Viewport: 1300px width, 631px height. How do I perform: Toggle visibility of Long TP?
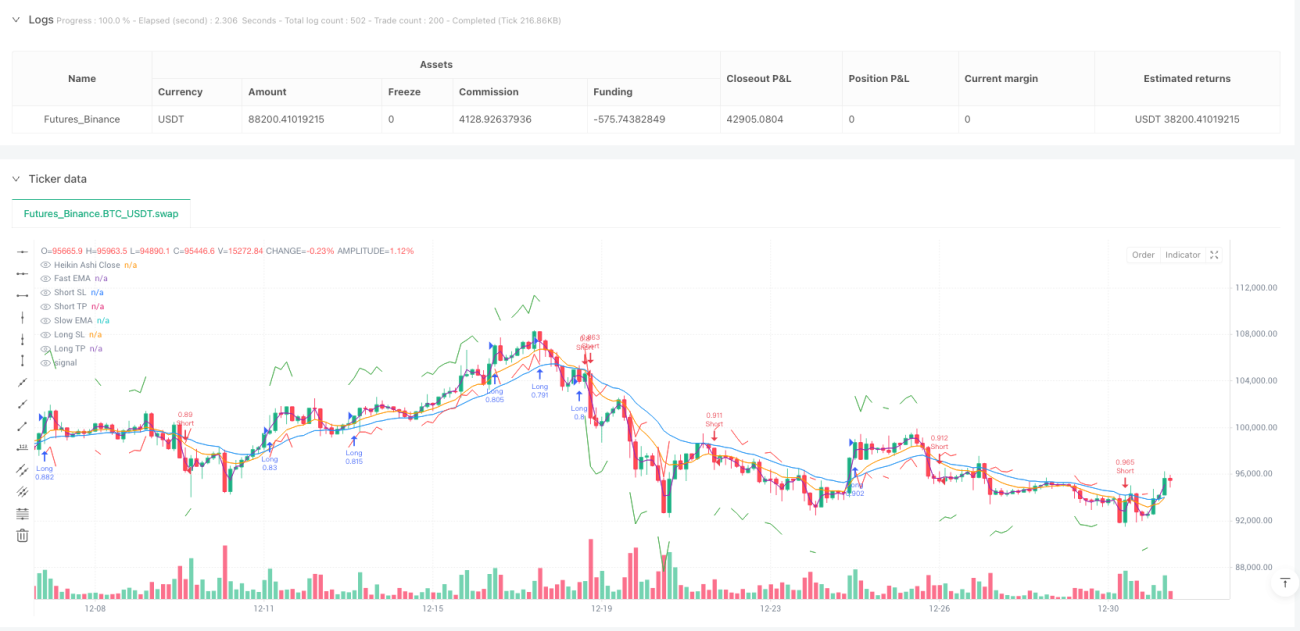[x=45, y=349]
